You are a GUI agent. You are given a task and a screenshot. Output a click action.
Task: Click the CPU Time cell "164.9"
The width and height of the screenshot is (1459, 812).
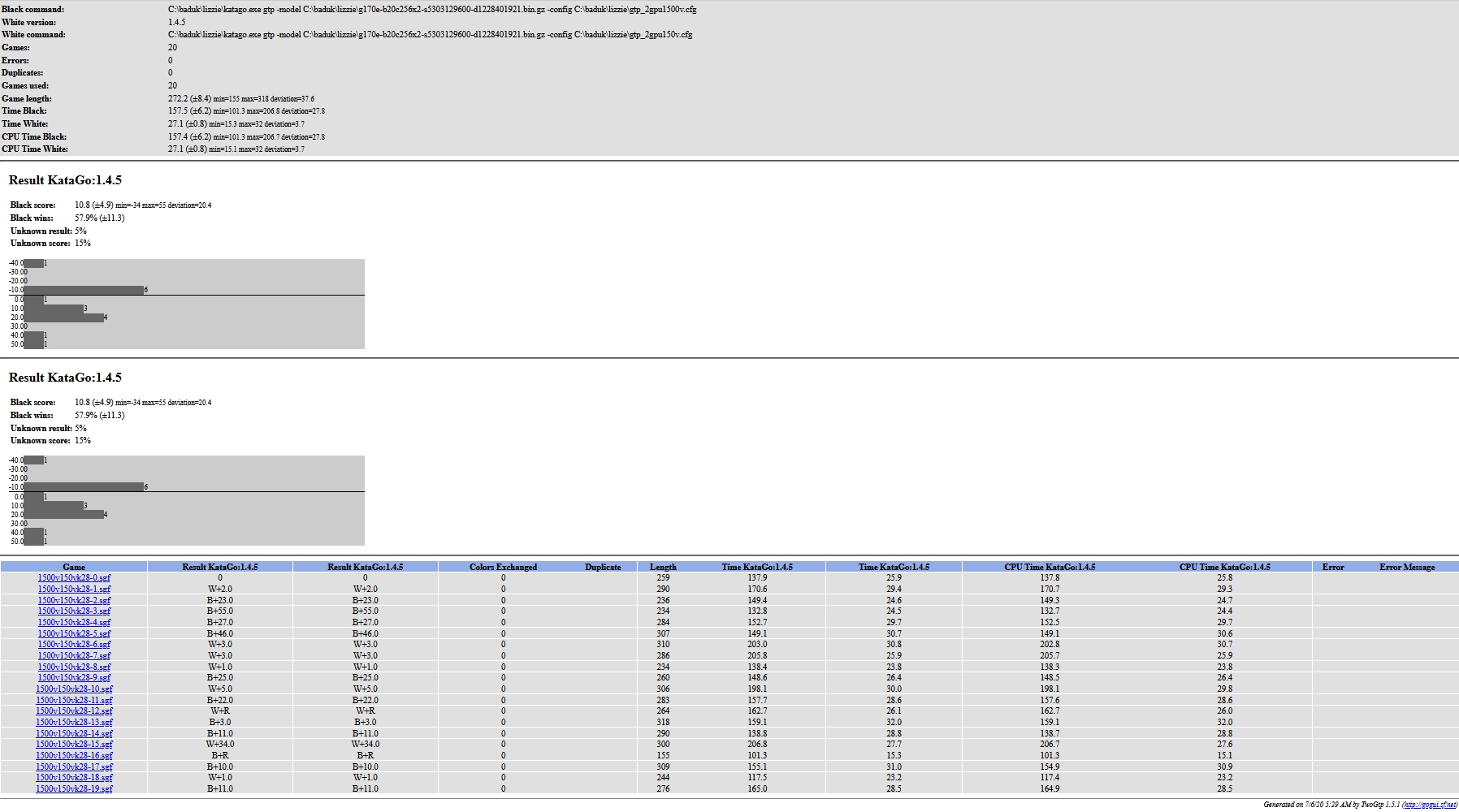pos(1050,788)
